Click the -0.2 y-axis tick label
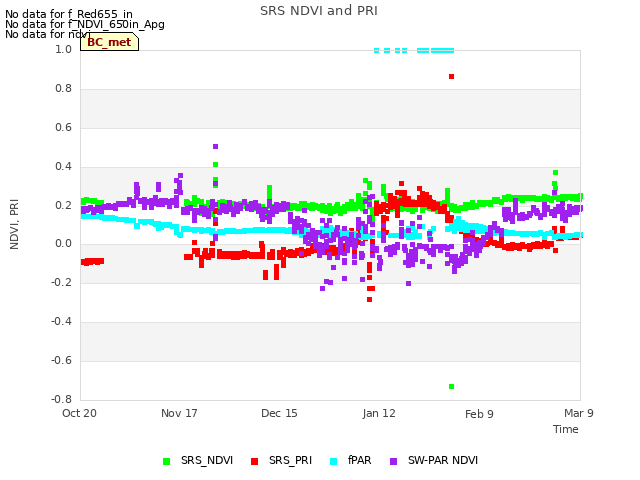The height and width of the screenshot is (480, 640). (62, 282)
